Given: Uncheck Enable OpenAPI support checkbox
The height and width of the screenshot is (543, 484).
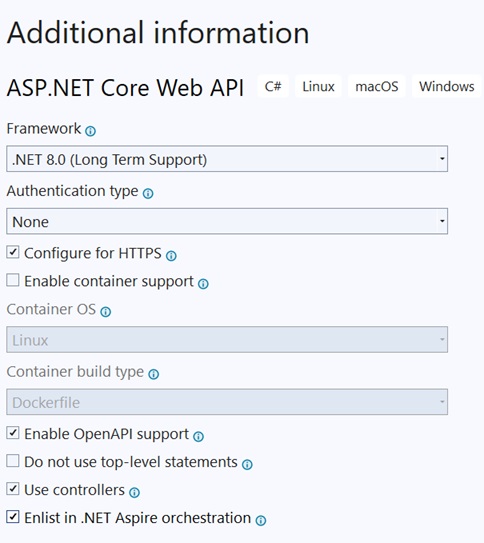Looking at the screenshot, I should (13, 433).
